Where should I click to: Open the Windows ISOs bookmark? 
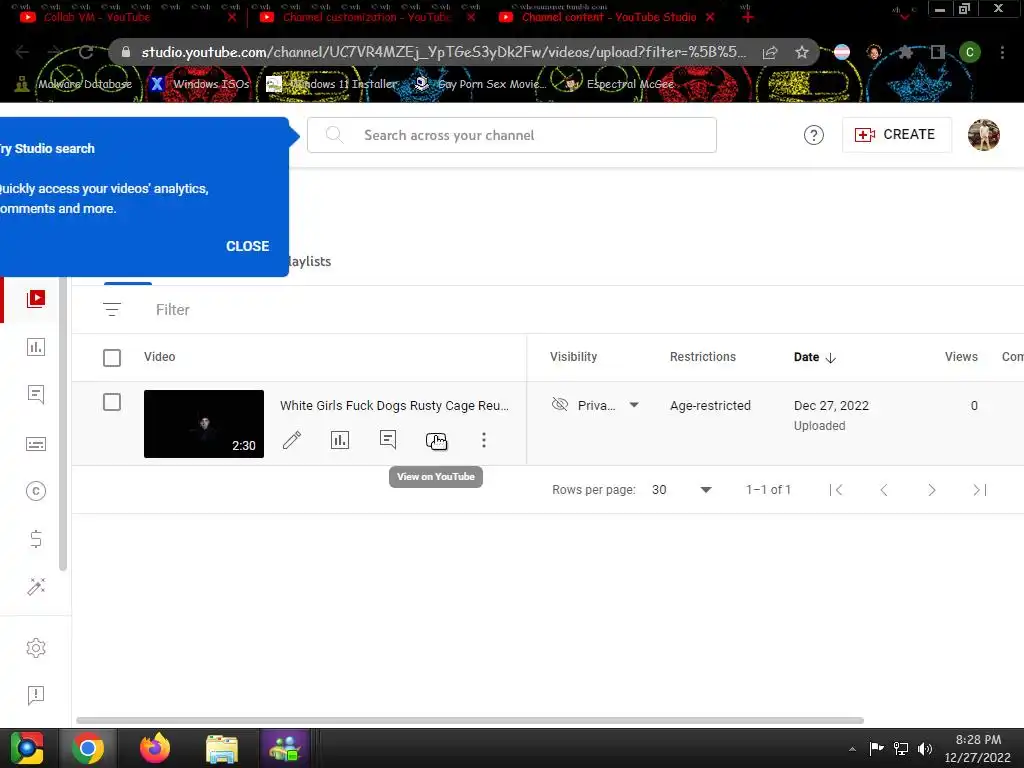(x=199, y=84)
